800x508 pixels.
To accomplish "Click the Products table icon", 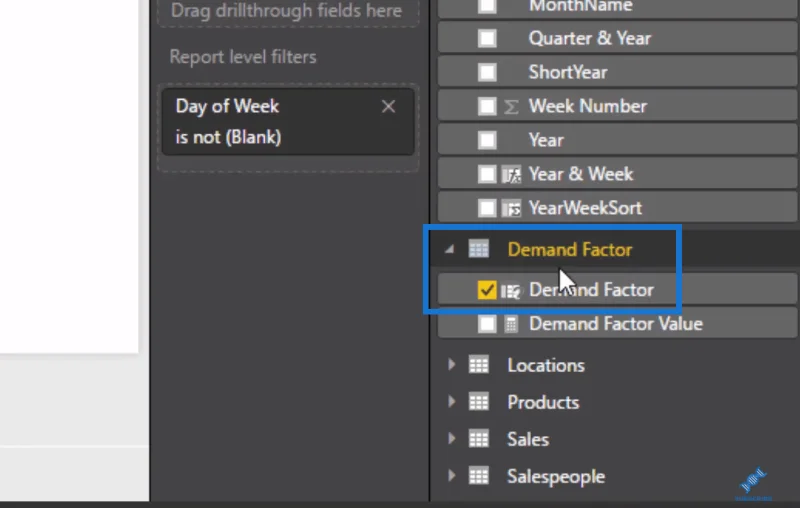I will point(479,402).
